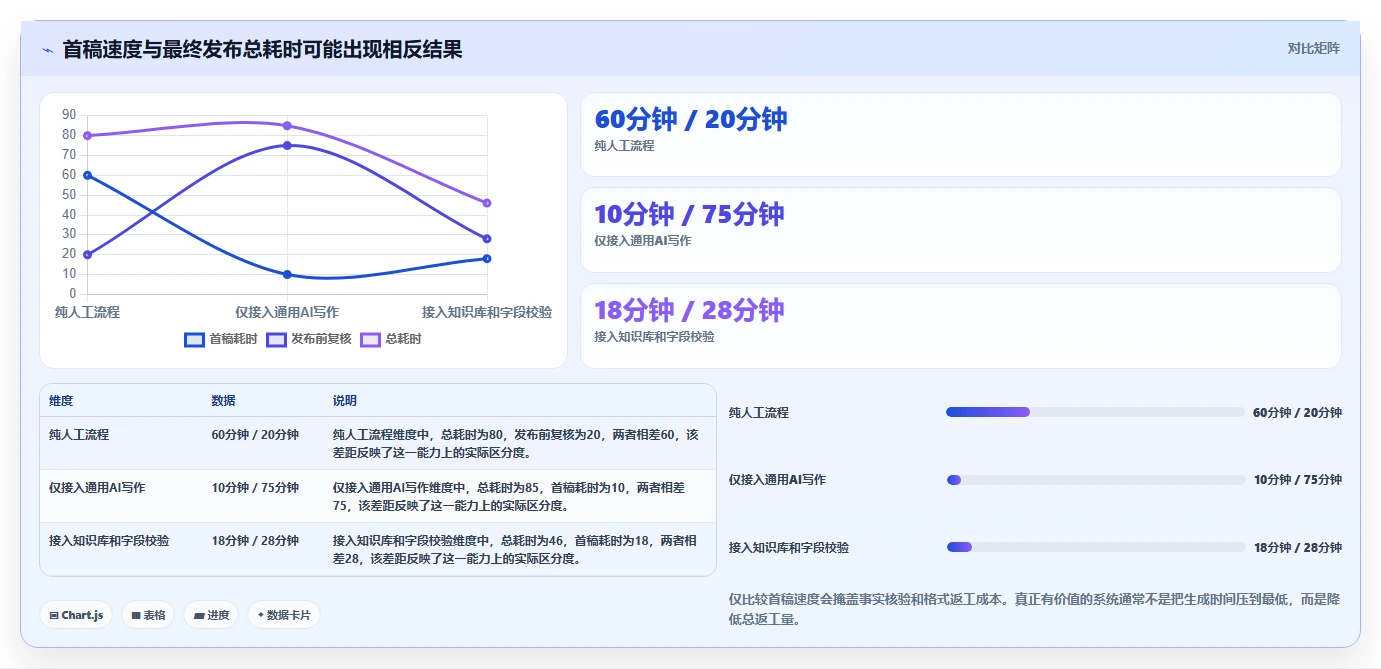Click the 仅接入通用AI写作 progress bar
1381x669 pixels.
point(1095,480)
